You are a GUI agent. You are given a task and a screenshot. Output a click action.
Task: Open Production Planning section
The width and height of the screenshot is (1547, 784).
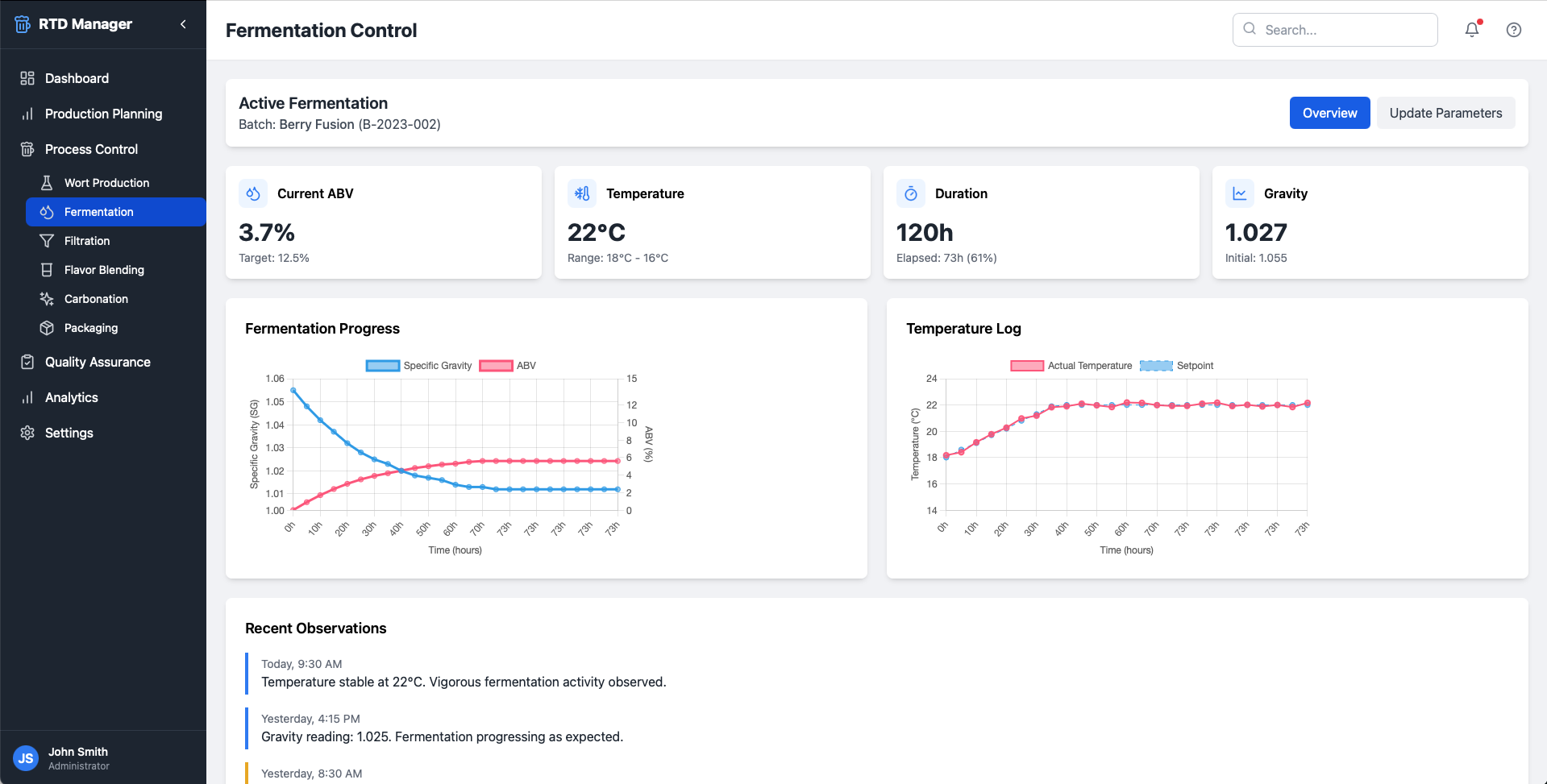(103, 114)
